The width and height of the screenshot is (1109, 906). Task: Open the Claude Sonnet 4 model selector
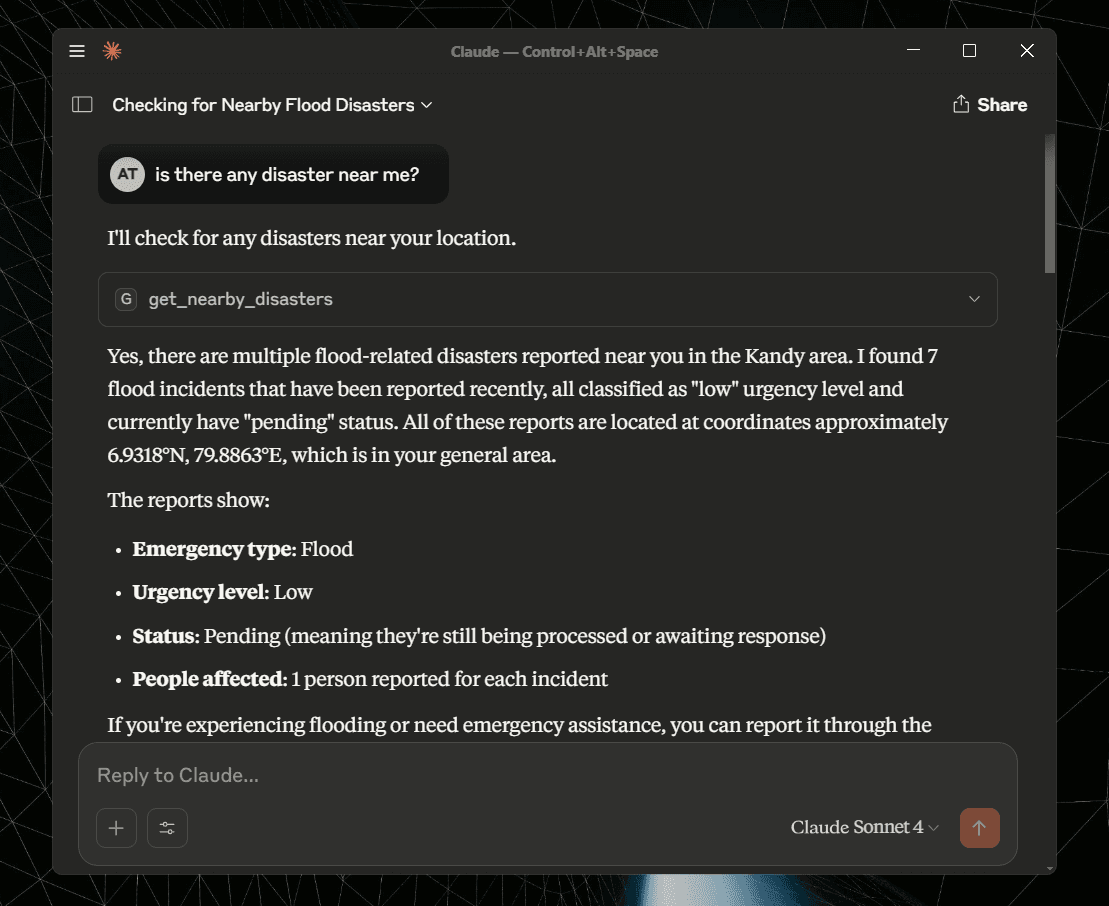coord(864,827)
